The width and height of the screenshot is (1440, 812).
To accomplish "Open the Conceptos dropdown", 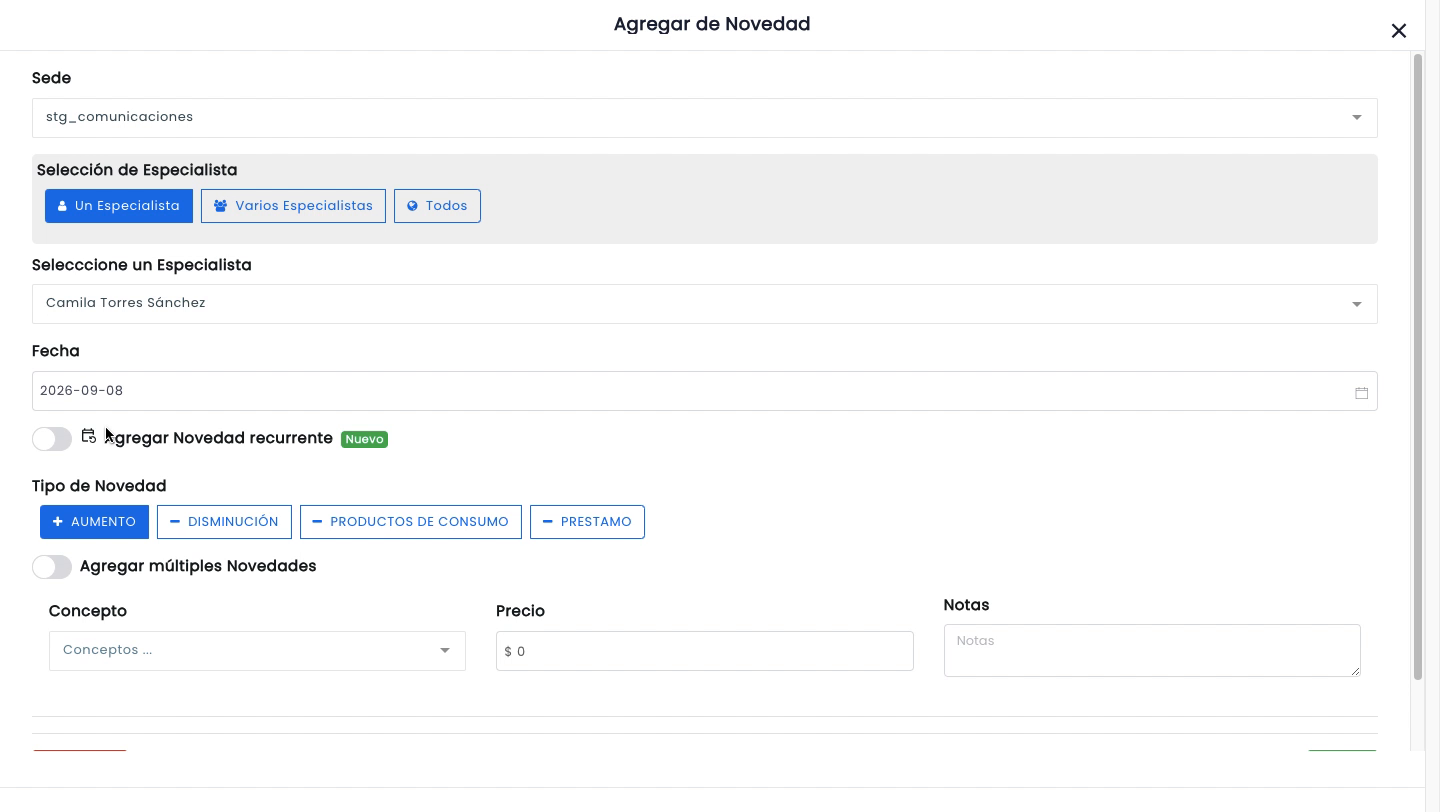I will [257, 651].
